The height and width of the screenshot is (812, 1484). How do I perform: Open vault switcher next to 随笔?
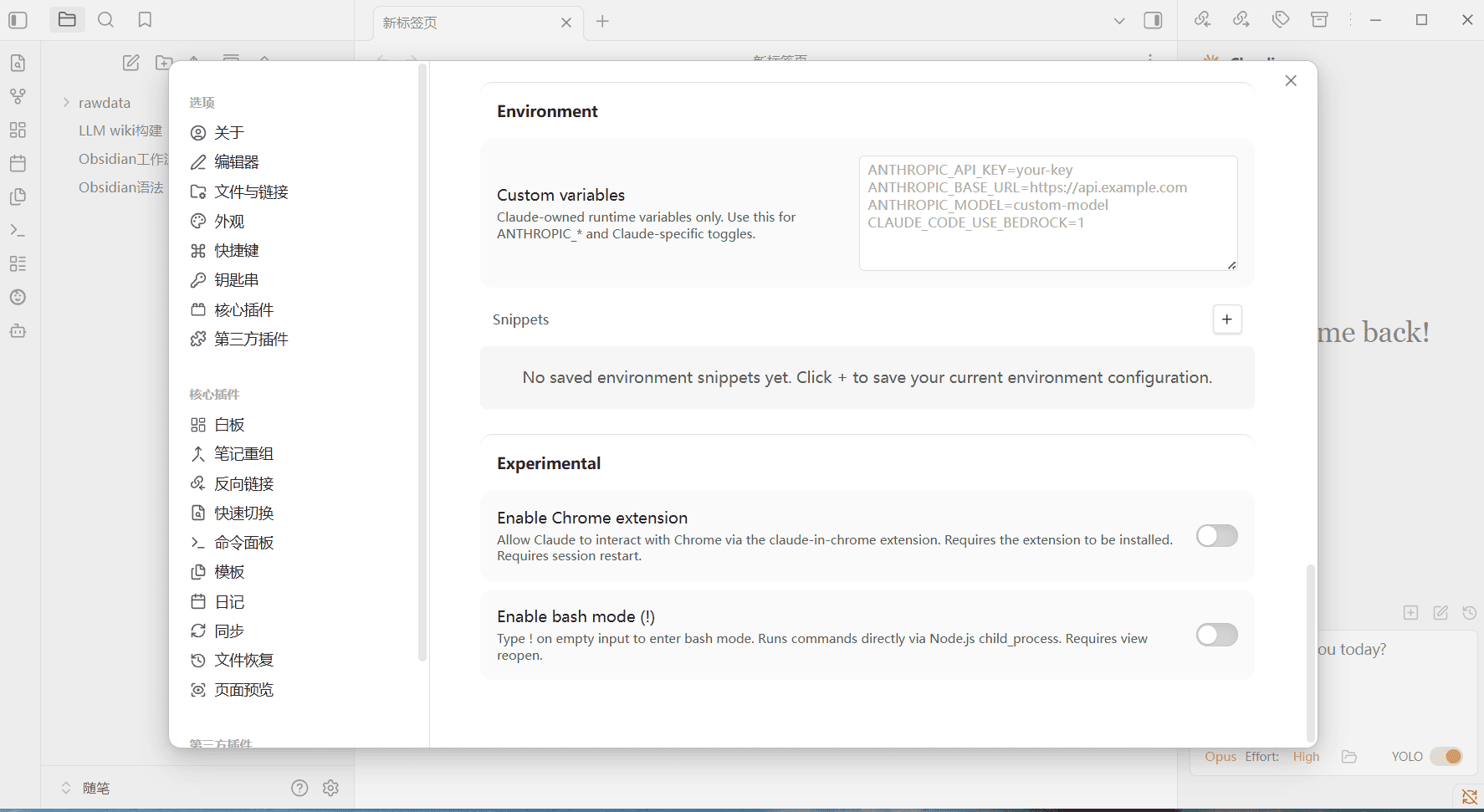click(x=66, y=788)
